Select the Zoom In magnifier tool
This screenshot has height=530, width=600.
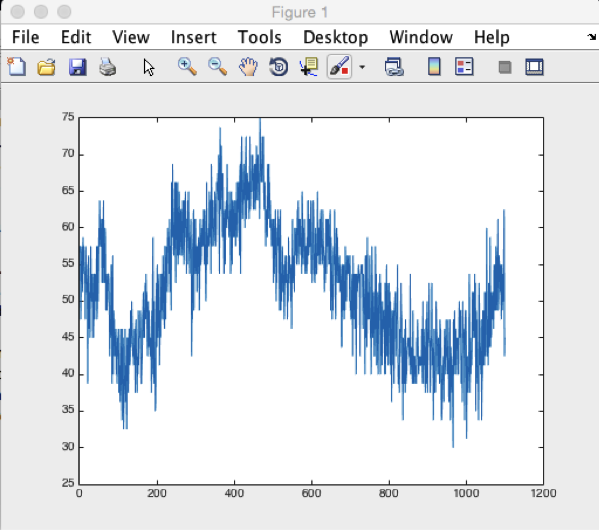(187, 67)
